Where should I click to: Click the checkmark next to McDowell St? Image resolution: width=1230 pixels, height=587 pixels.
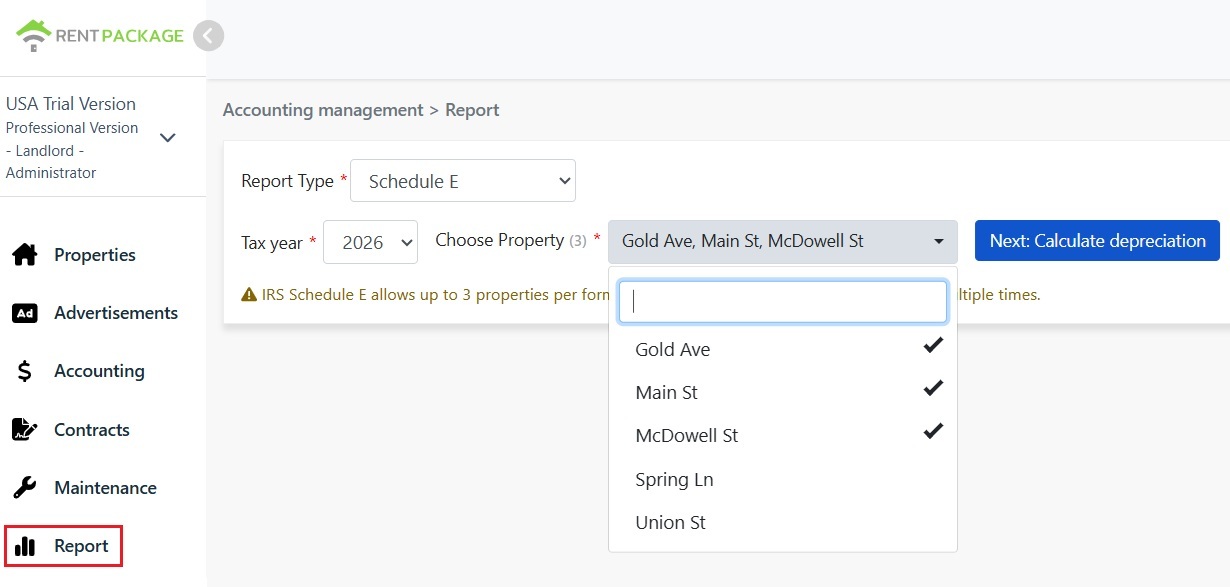pyautogui.click(x=933, y=432)
